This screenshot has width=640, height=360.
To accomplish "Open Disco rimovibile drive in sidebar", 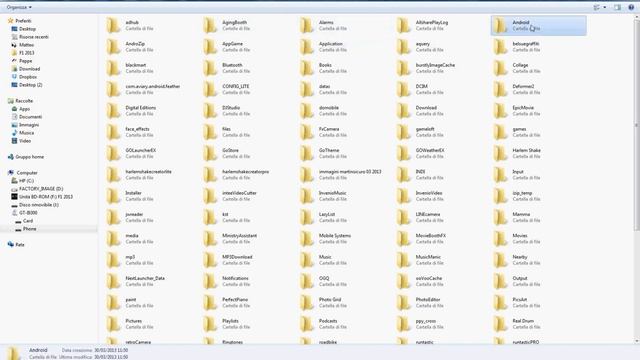I will coord(39,205).
